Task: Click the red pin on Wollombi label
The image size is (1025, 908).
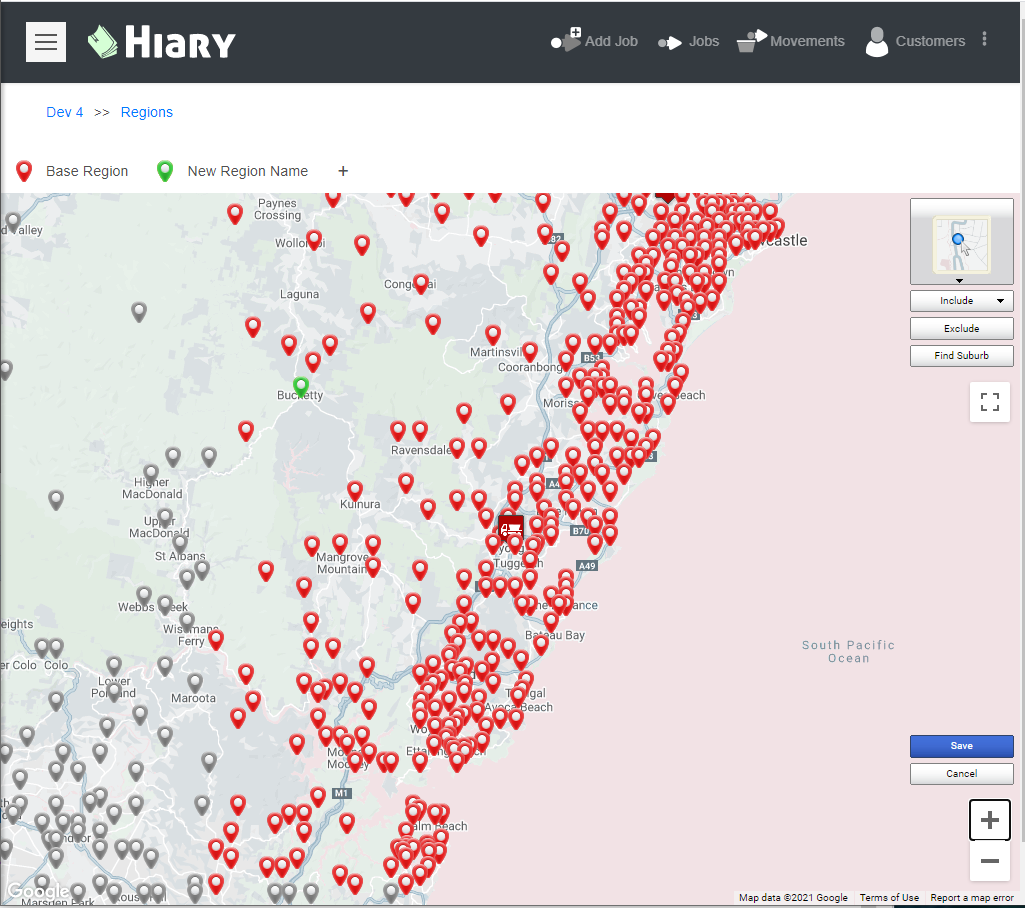Action: (314, 241)
